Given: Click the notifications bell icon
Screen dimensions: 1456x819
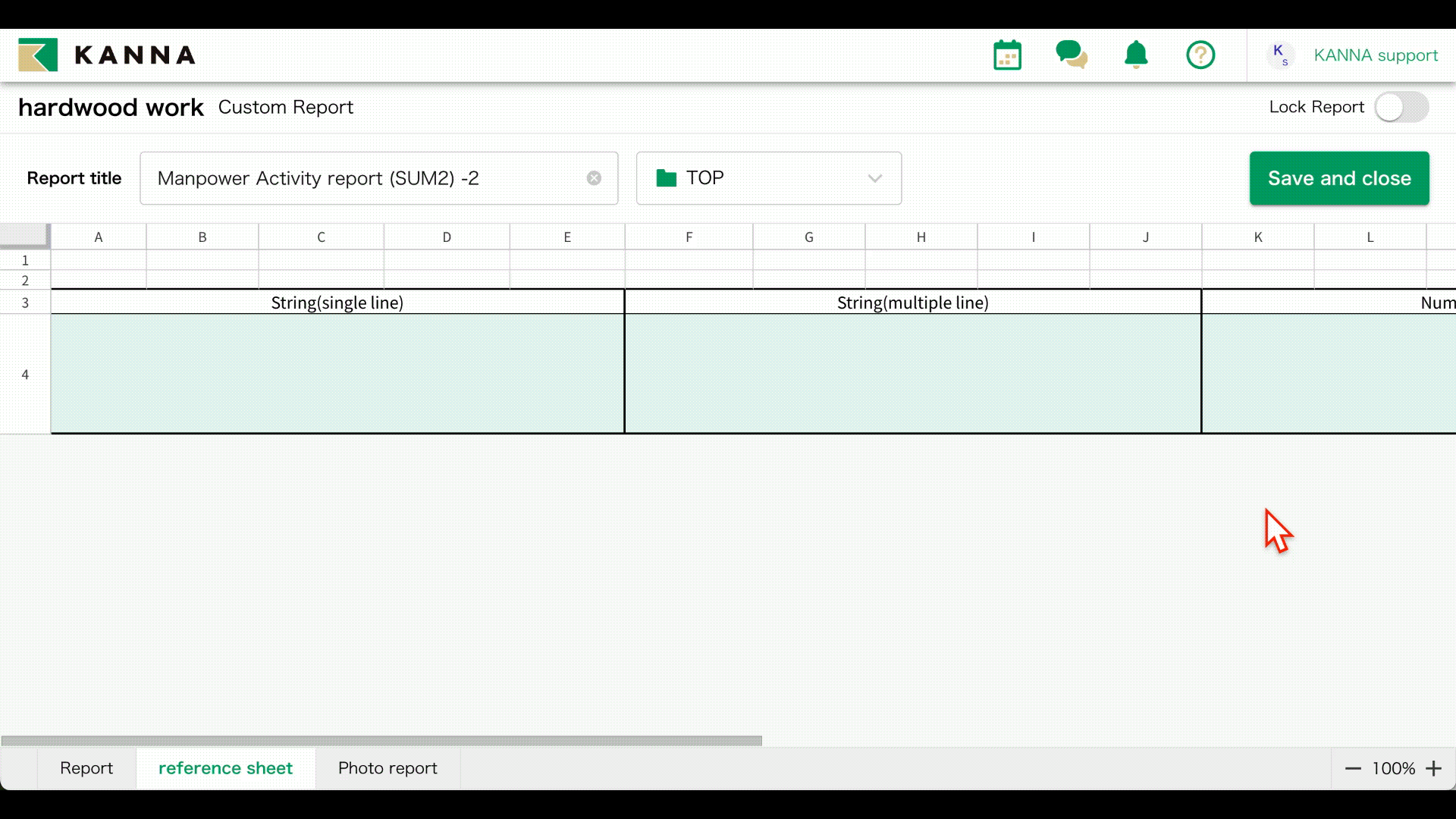Looking at the screenshot, I should coord(1135,55).
